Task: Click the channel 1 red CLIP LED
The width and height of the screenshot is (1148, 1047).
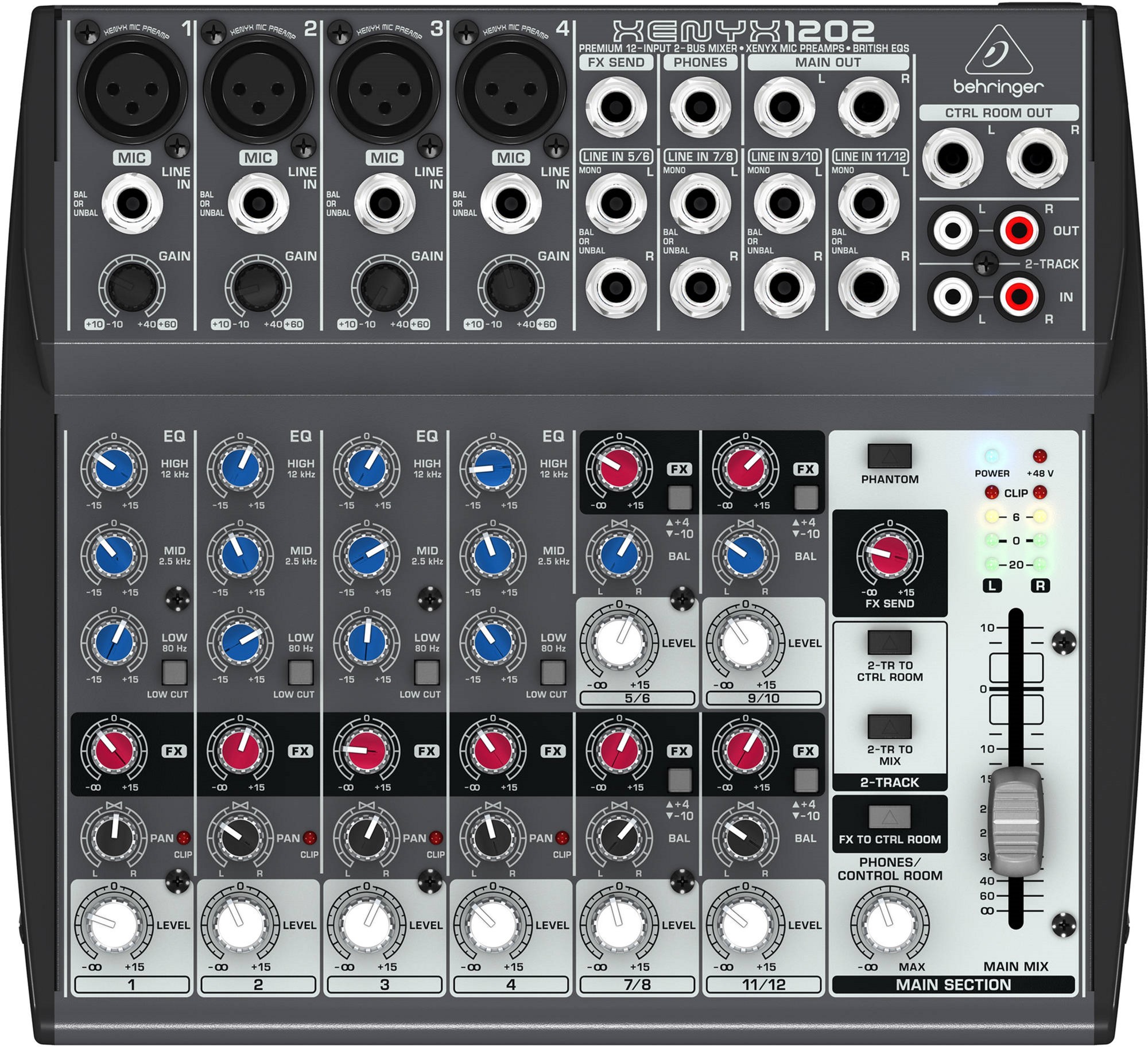Action: click(x=184, y=838)
